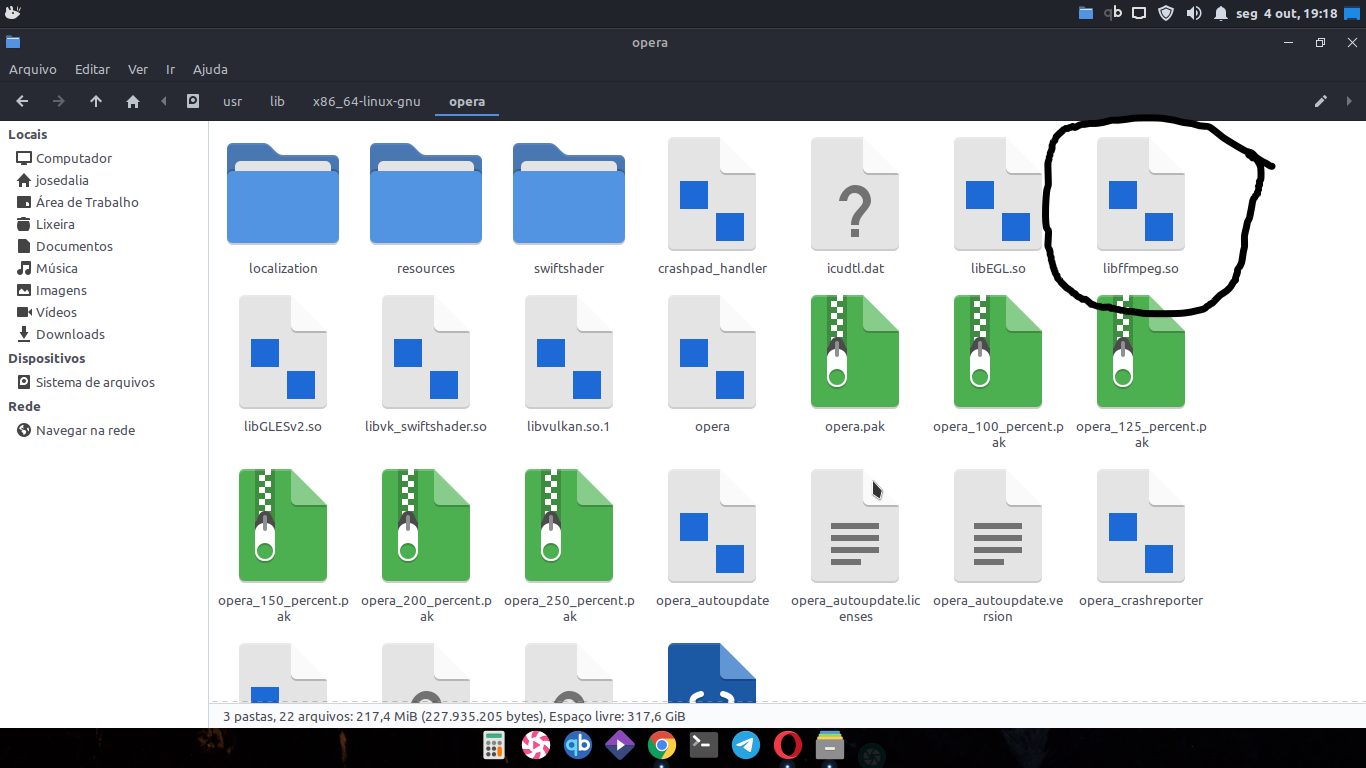Select the opera_250_percent.pak file
This screenshot has width=1366, height=768.
[569, 526]
